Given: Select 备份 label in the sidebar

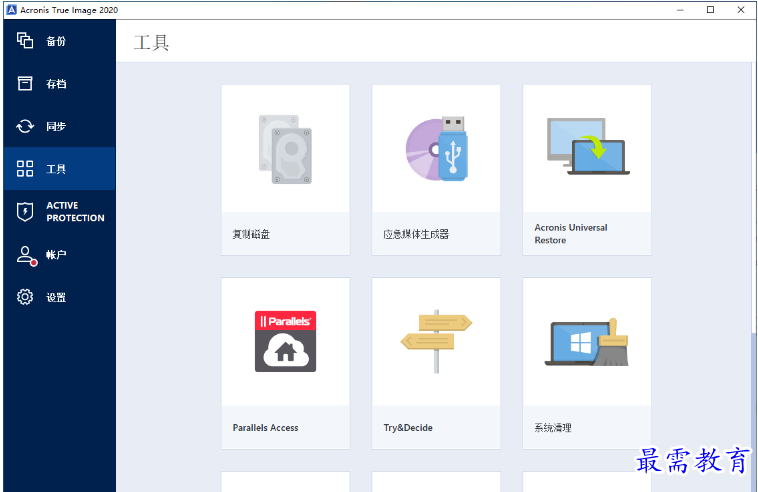Looking at the screenshot, I should [x=56, y=41].
